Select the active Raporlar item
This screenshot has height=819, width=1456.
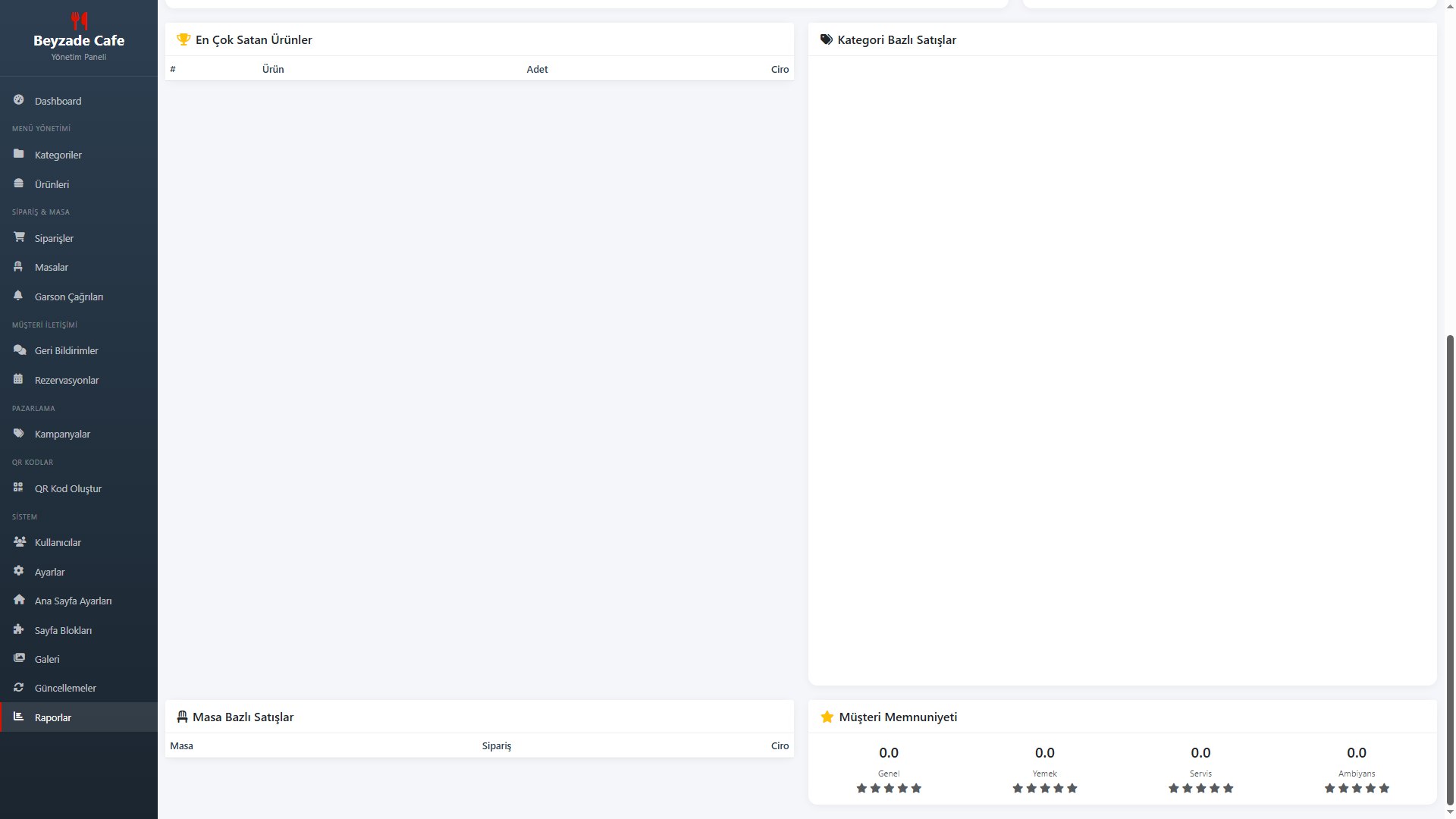(x=53, y=717)
